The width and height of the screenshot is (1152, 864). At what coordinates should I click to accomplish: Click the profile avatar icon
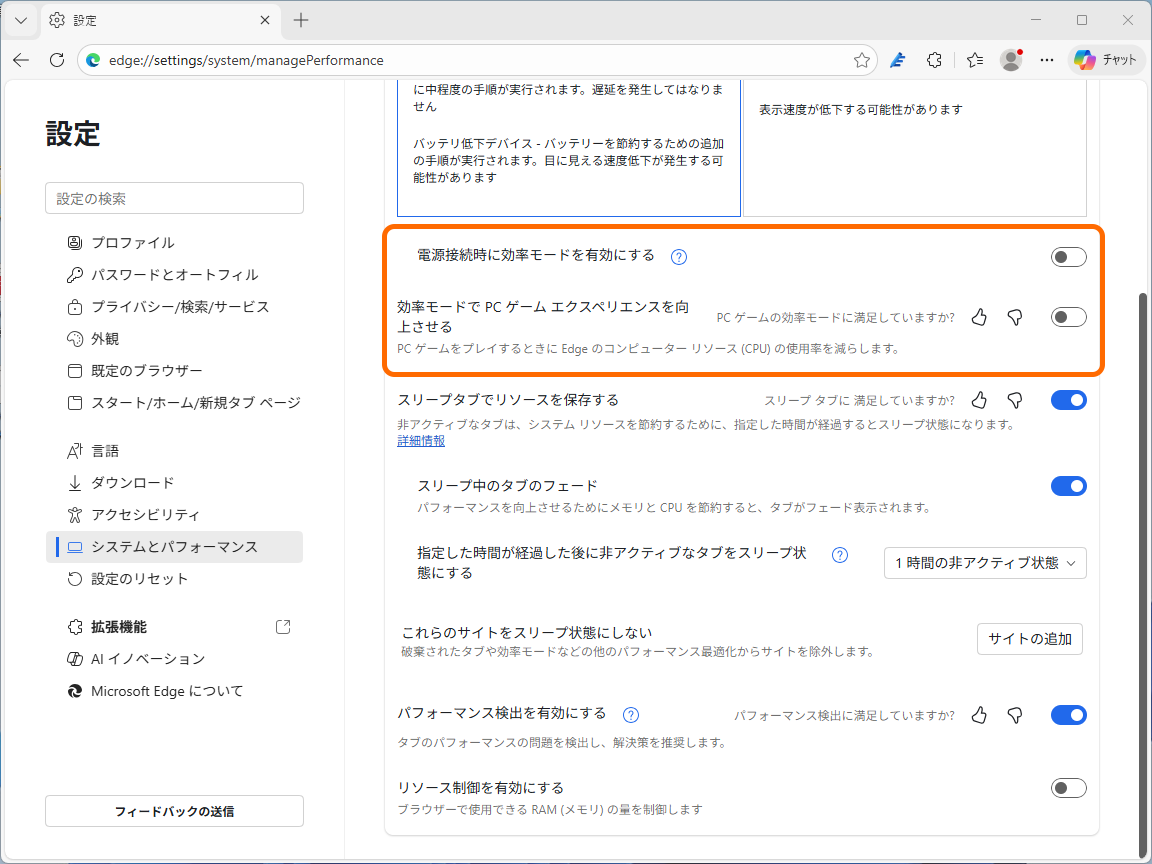[x=1010, y=60]
